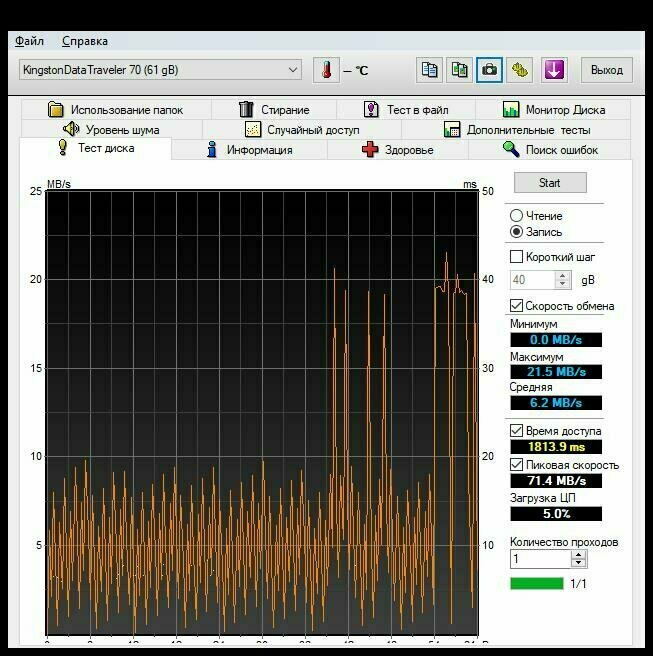This screenshot has height=656, width=653.
Task: Click the 40 gB size input field
Action: [533, 279]
